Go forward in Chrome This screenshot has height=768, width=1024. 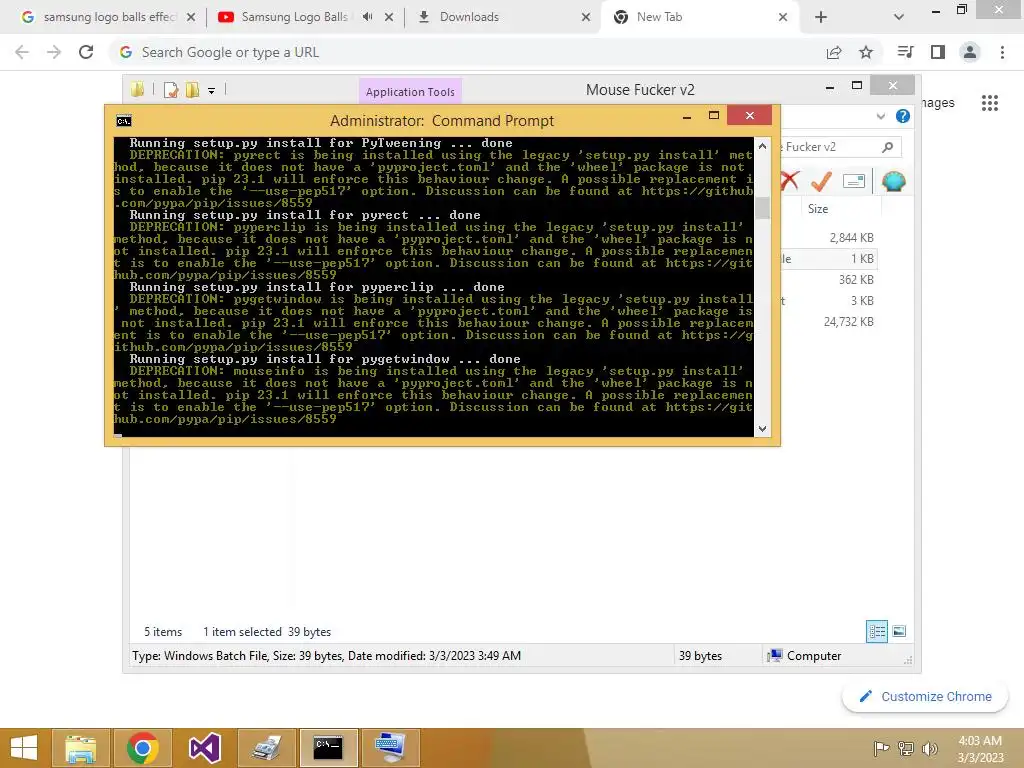(54, 52)
